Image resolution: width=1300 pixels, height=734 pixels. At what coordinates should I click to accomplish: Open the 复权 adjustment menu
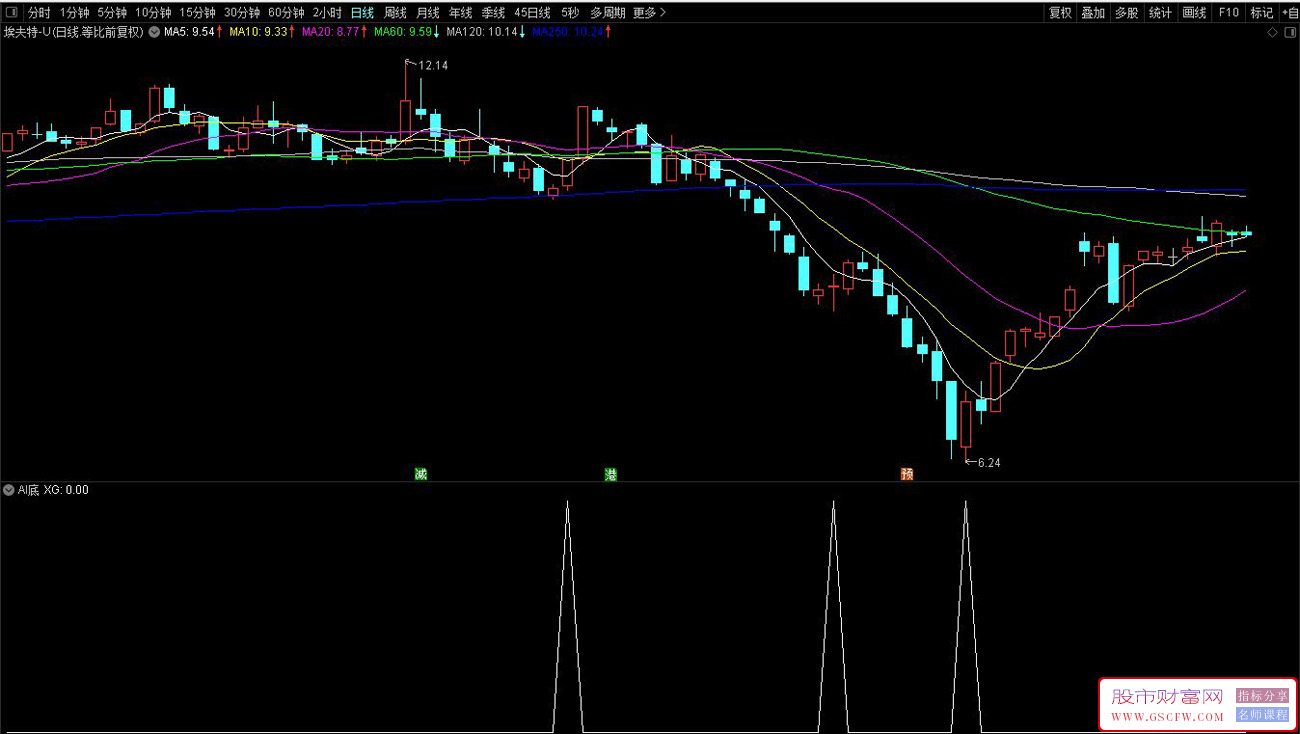(x=1060, y=13)
